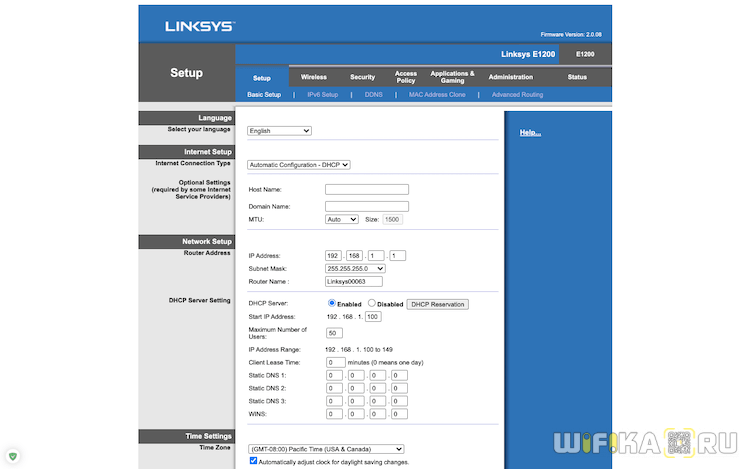Image resolution: width=750 pixels, height=469 pixels.
Task: Click the DHCP Server Setting label
Action: [x=199, y=300]
